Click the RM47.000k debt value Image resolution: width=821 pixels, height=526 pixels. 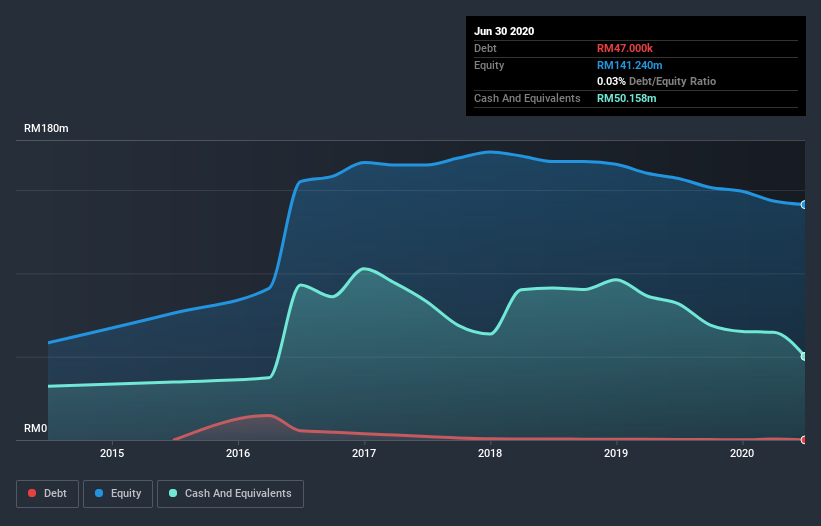tap(625, 48)
